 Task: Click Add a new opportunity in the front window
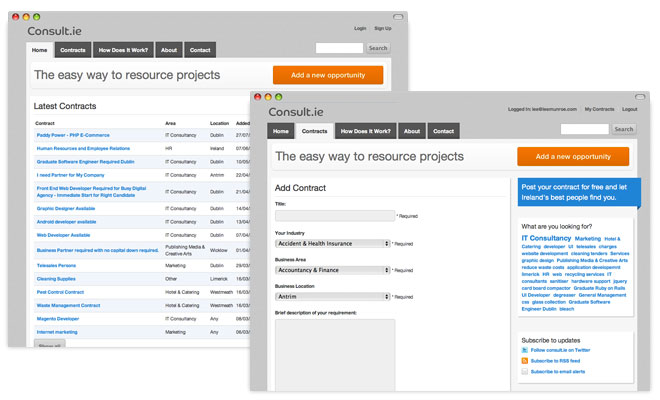pos(573,156)
